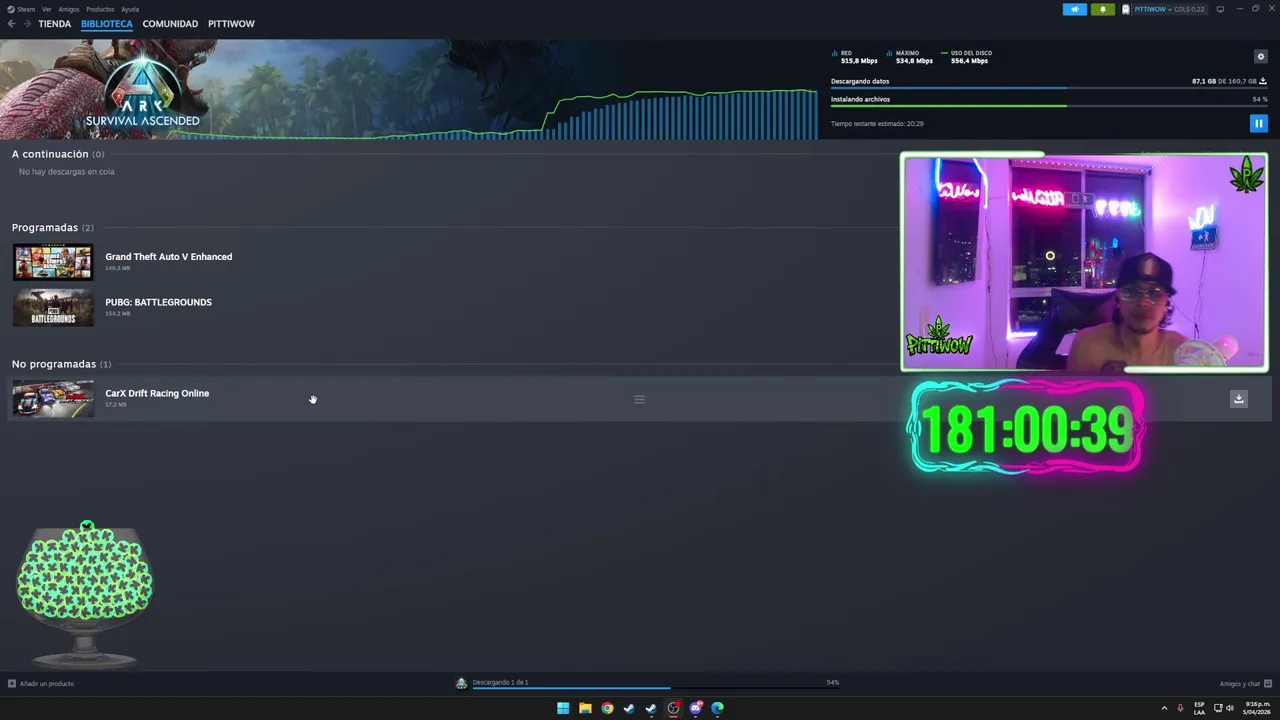Open the announcements megaphone button
Viewport: 1280px width, 720px height.
coord(1074,9)
